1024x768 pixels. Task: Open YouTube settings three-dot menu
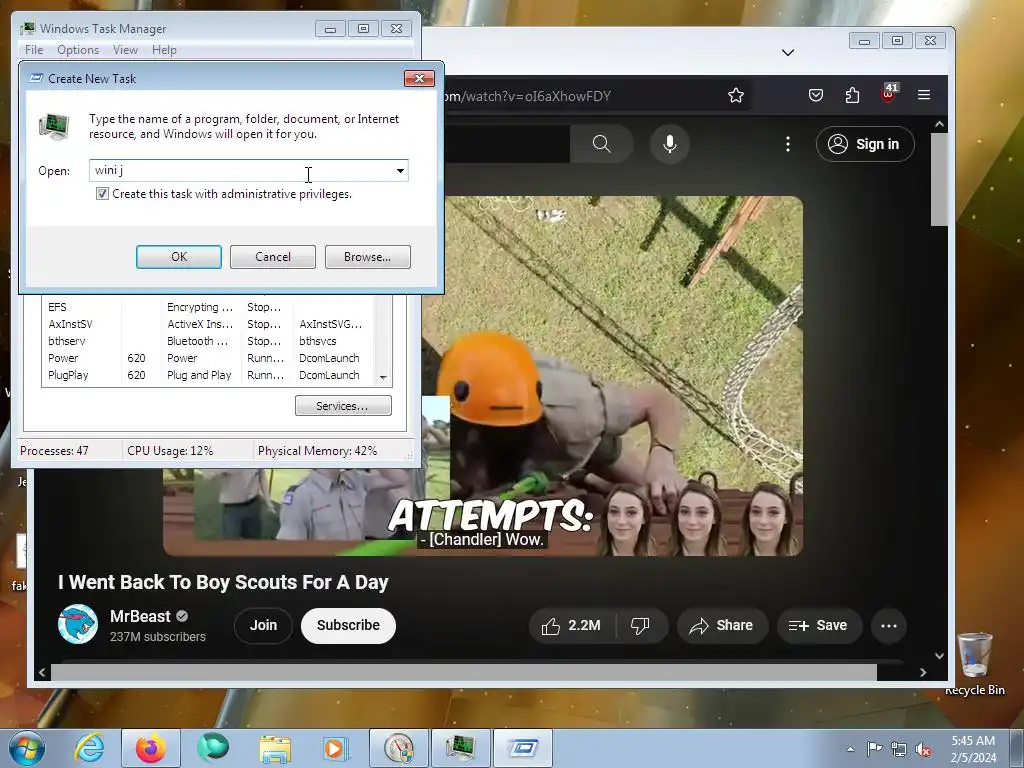[x=788, y=144]
